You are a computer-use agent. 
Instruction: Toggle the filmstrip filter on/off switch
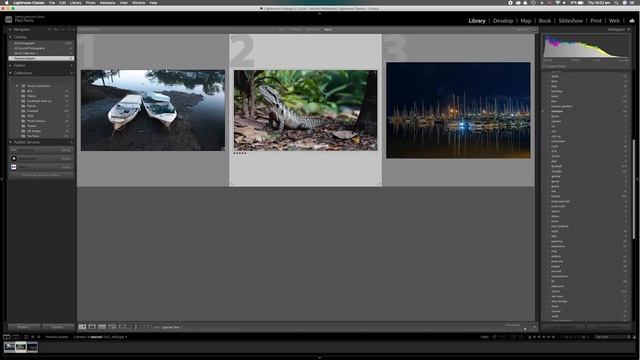tap(634, 337)
